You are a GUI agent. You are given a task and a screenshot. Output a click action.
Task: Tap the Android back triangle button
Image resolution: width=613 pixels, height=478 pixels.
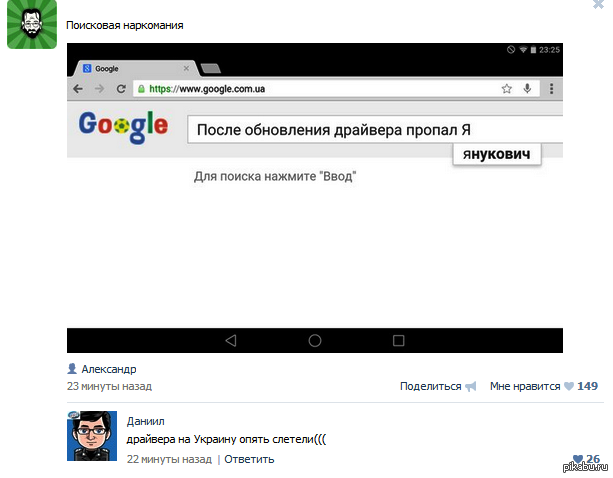click(x=231, y=340)
